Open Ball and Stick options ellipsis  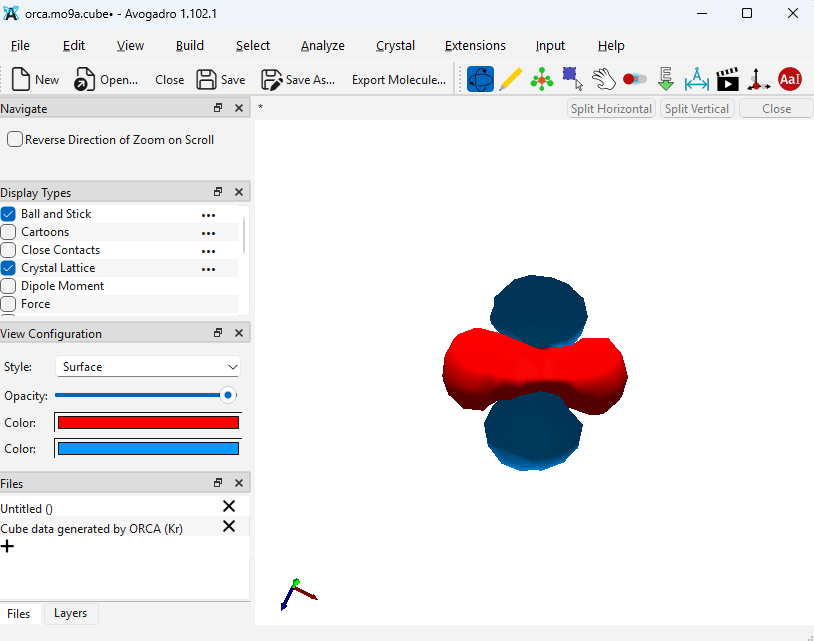[x=208, y=214]
